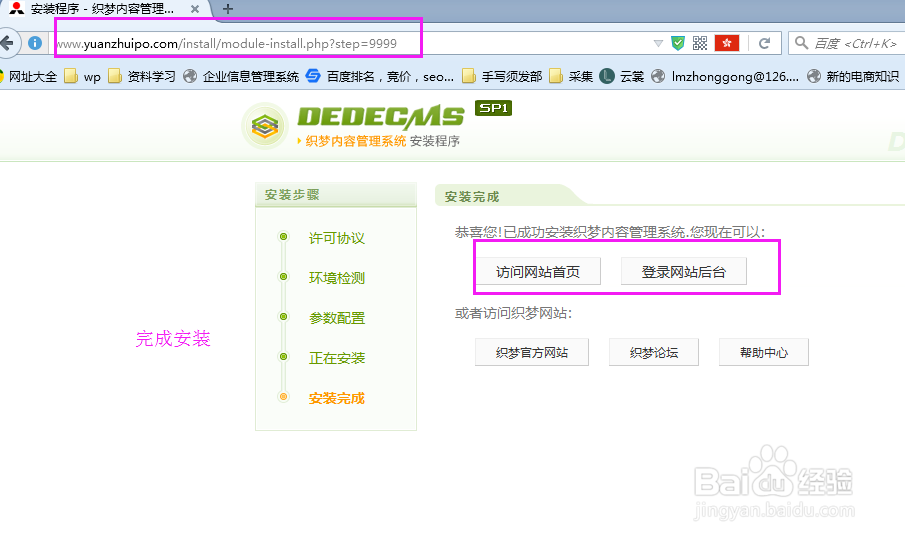Click the 访问网站首页 button
The width and height of the screenshot is (905, 542).
(x=538, y=271)
